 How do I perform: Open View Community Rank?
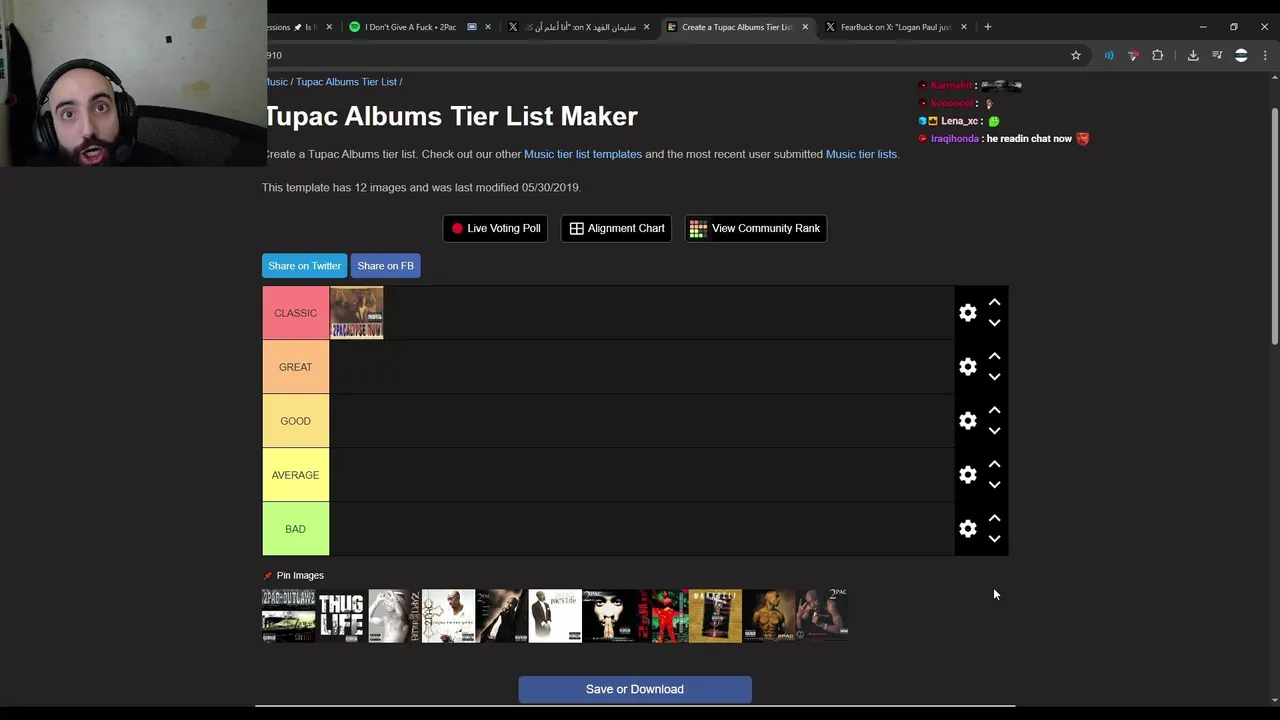(755, 228)
